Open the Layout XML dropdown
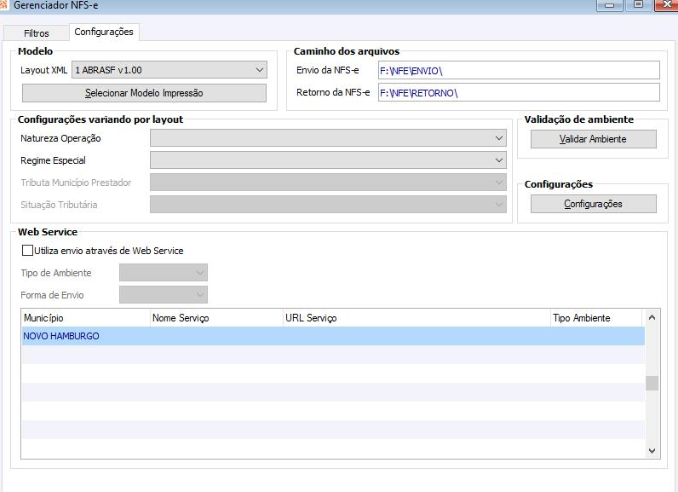Image resolution: width=678 pixels, height=492 pixels. pos(169,70)
